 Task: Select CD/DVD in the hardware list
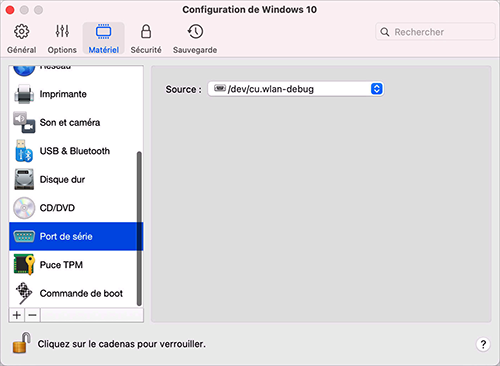76,208
